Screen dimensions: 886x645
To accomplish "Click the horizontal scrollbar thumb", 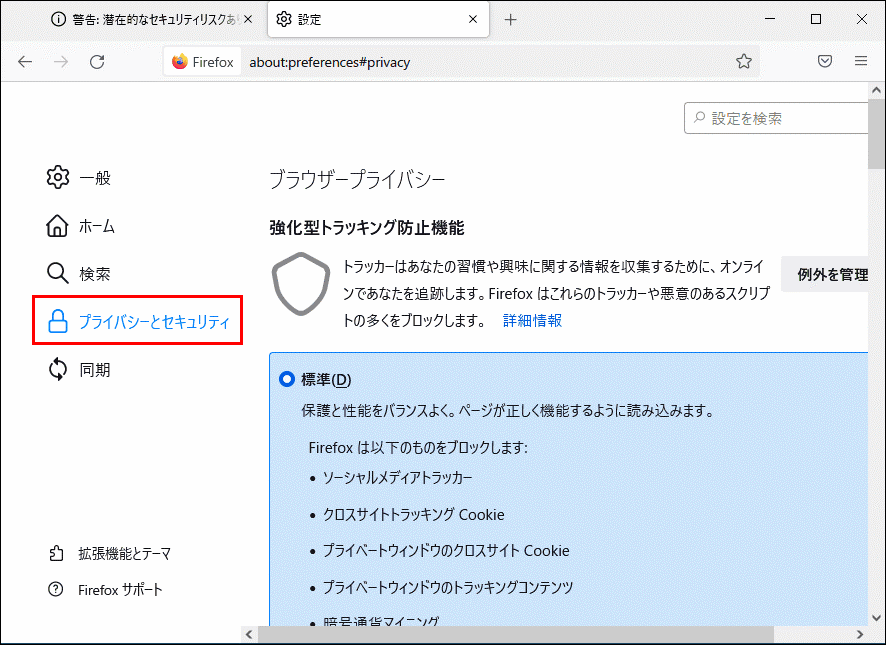I will (516, 635).
